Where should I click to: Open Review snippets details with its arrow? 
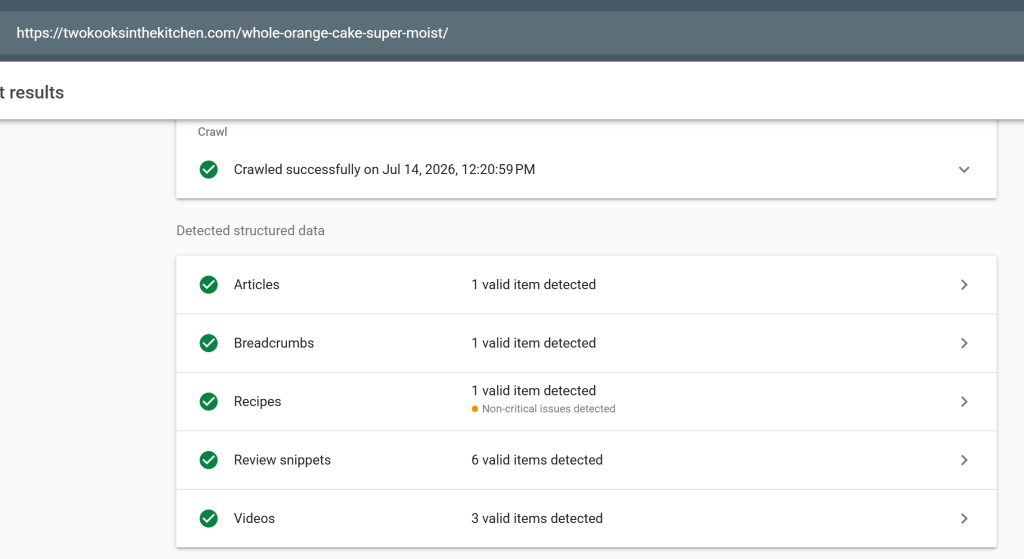point(964,460)
